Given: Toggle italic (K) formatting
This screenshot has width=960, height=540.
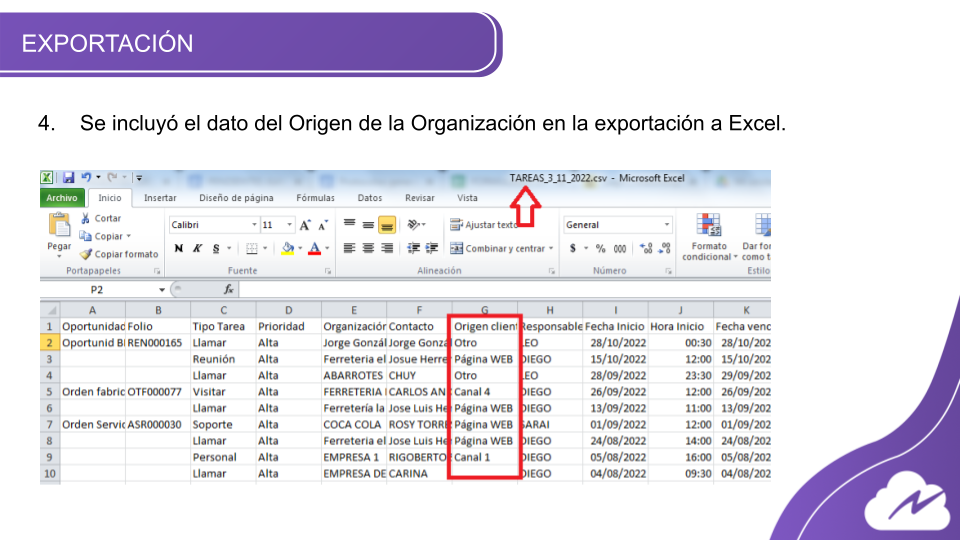Looking at the screenshot, I should (x=197, y=248).
